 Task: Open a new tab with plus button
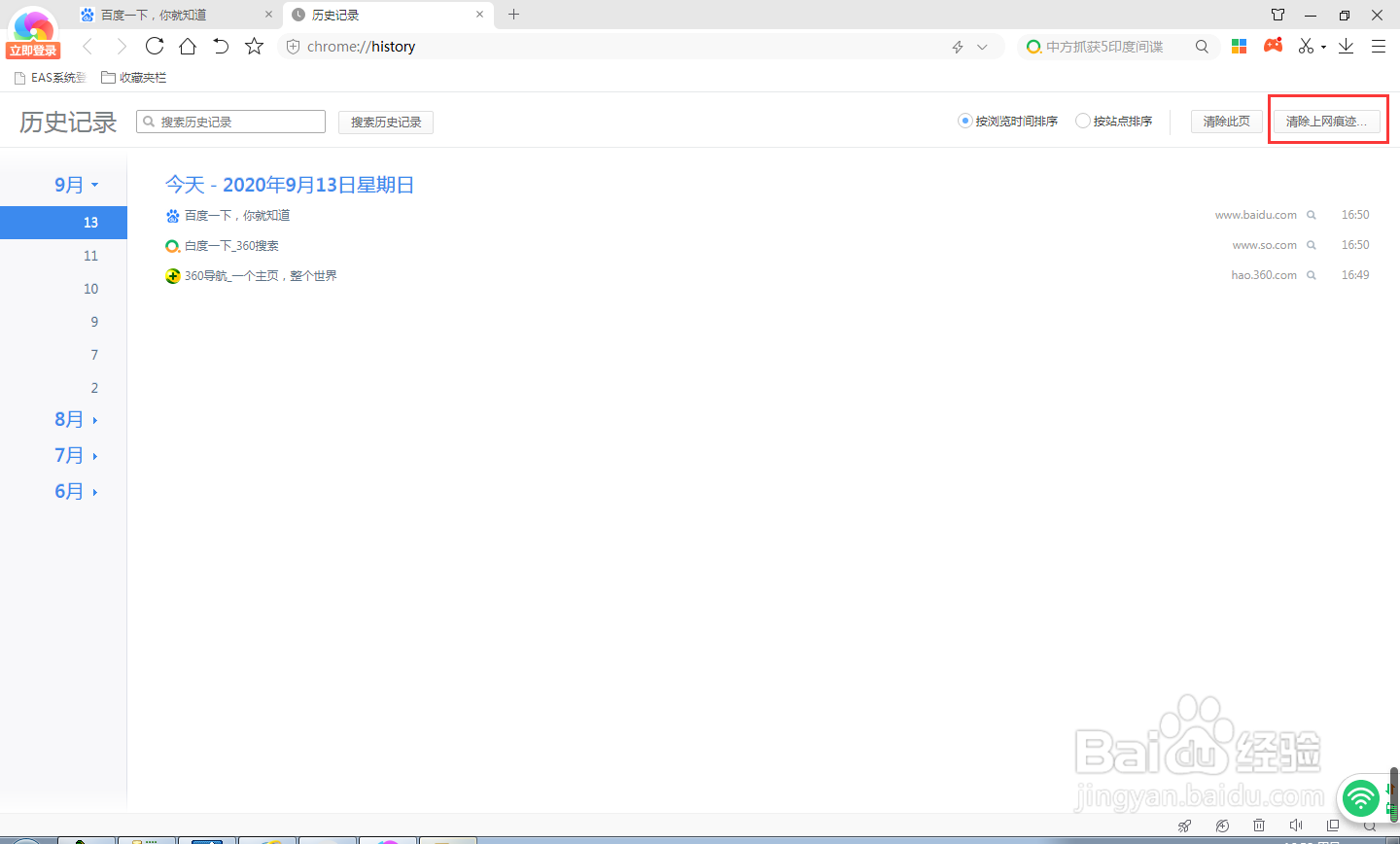(x=514, y=15)
